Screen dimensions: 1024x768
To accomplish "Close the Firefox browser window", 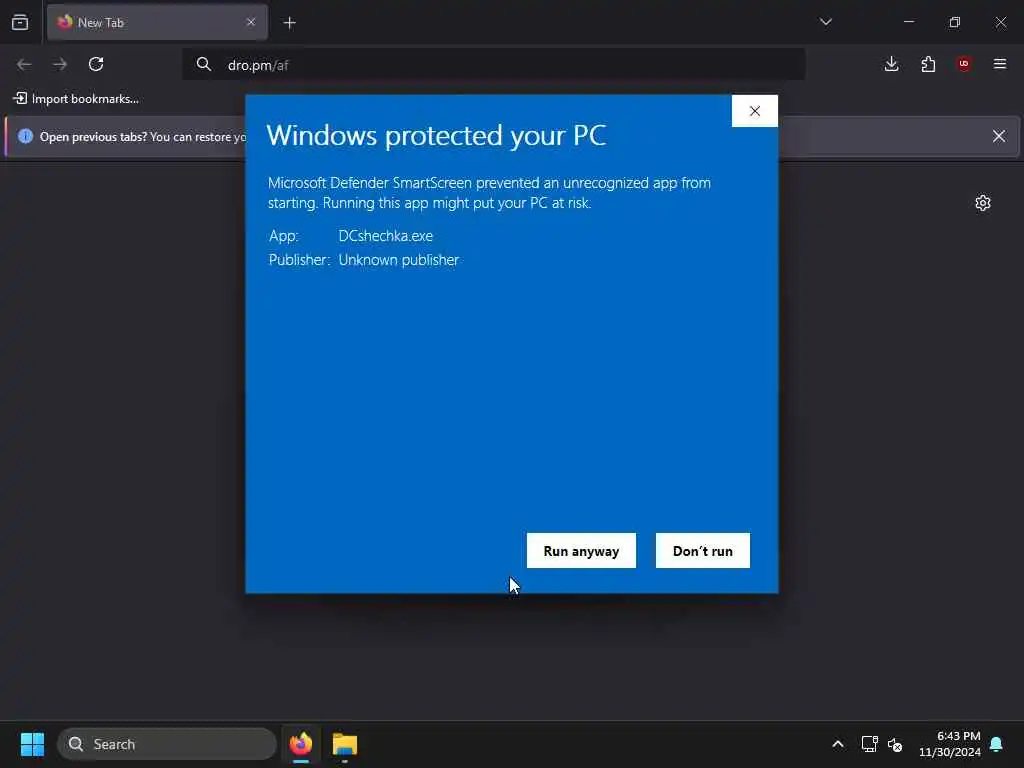I will coord(1000,22).
